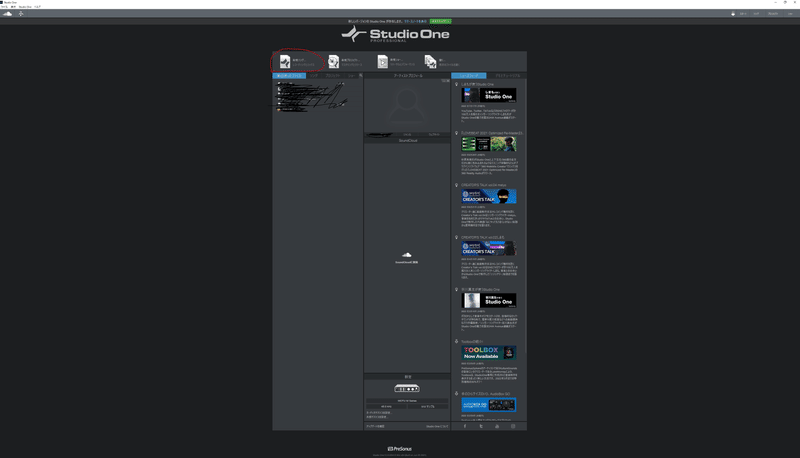Open the Twitter icon in the news footer
This screenshot has width=800, height=458.
(x=481, y=426)
